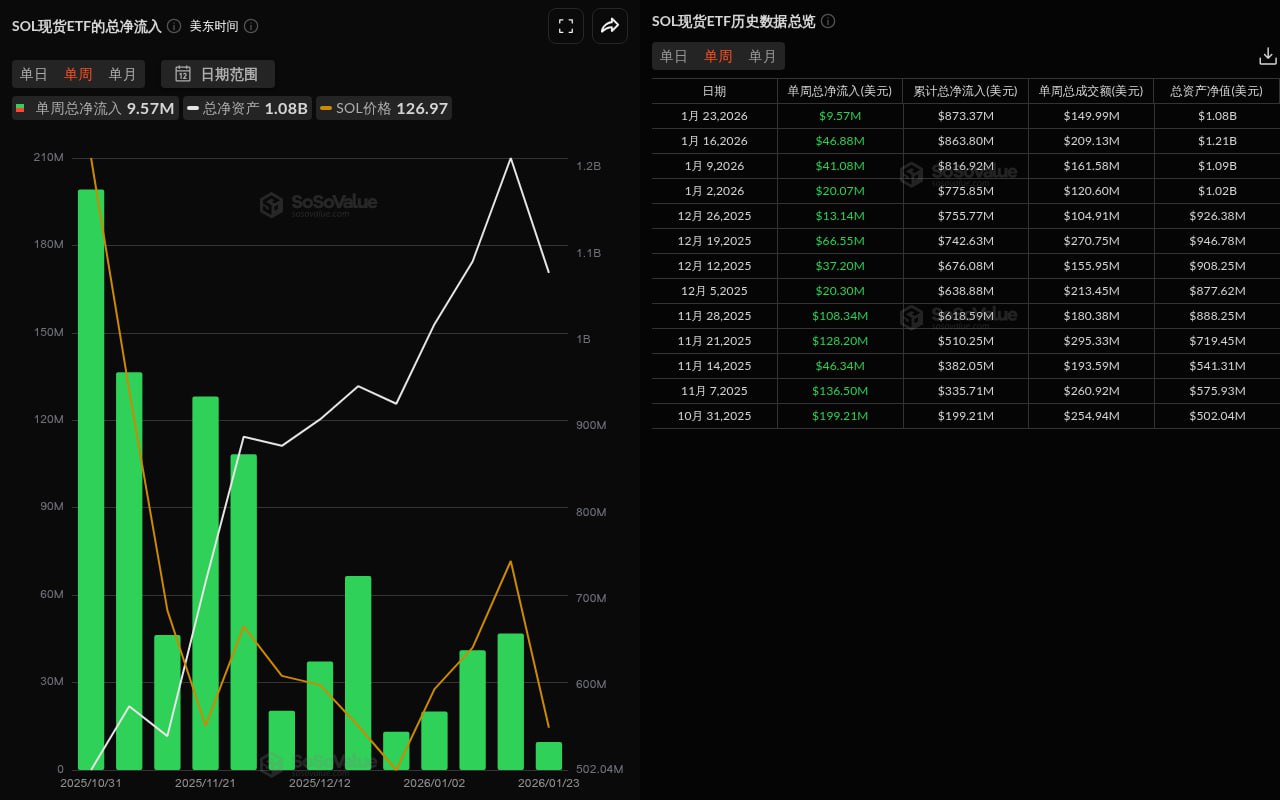
Task: Click info icon beside SOL现货ETF历史数据总览
Action: tap(828, 21)
